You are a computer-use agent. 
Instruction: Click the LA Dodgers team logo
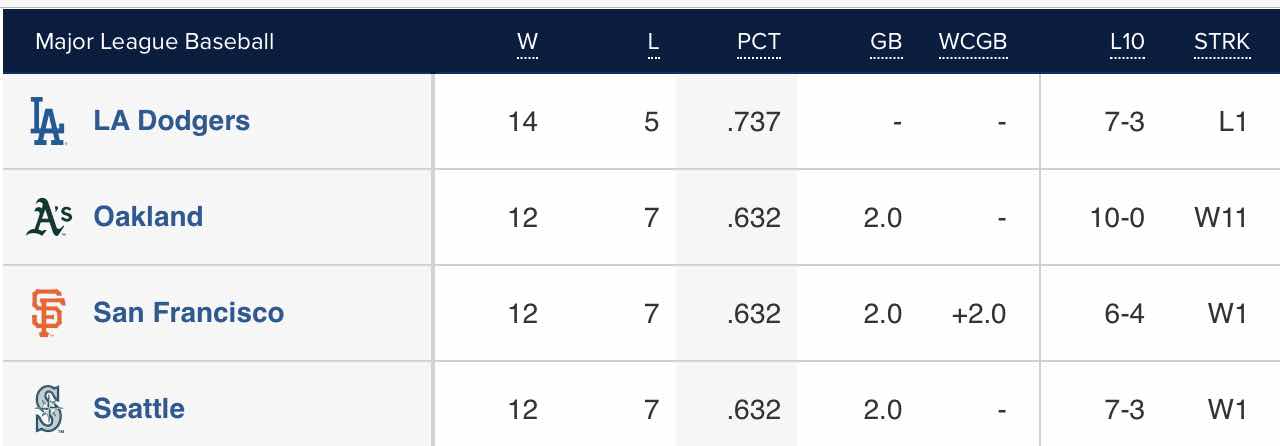click(x=48, y=122)
